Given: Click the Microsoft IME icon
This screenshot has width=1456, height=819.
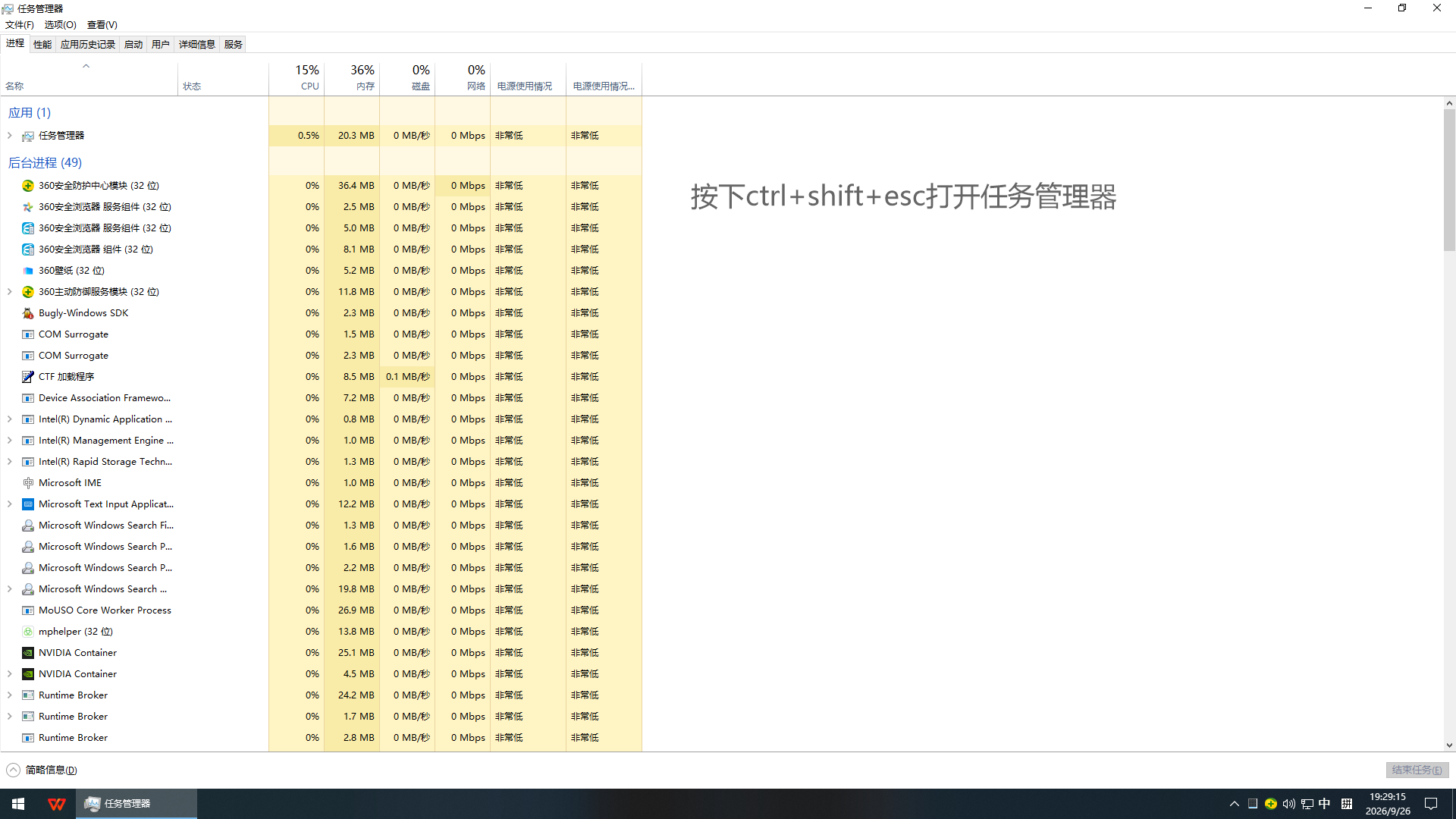Looking at the screenshot, I should (x=28, y=483).
